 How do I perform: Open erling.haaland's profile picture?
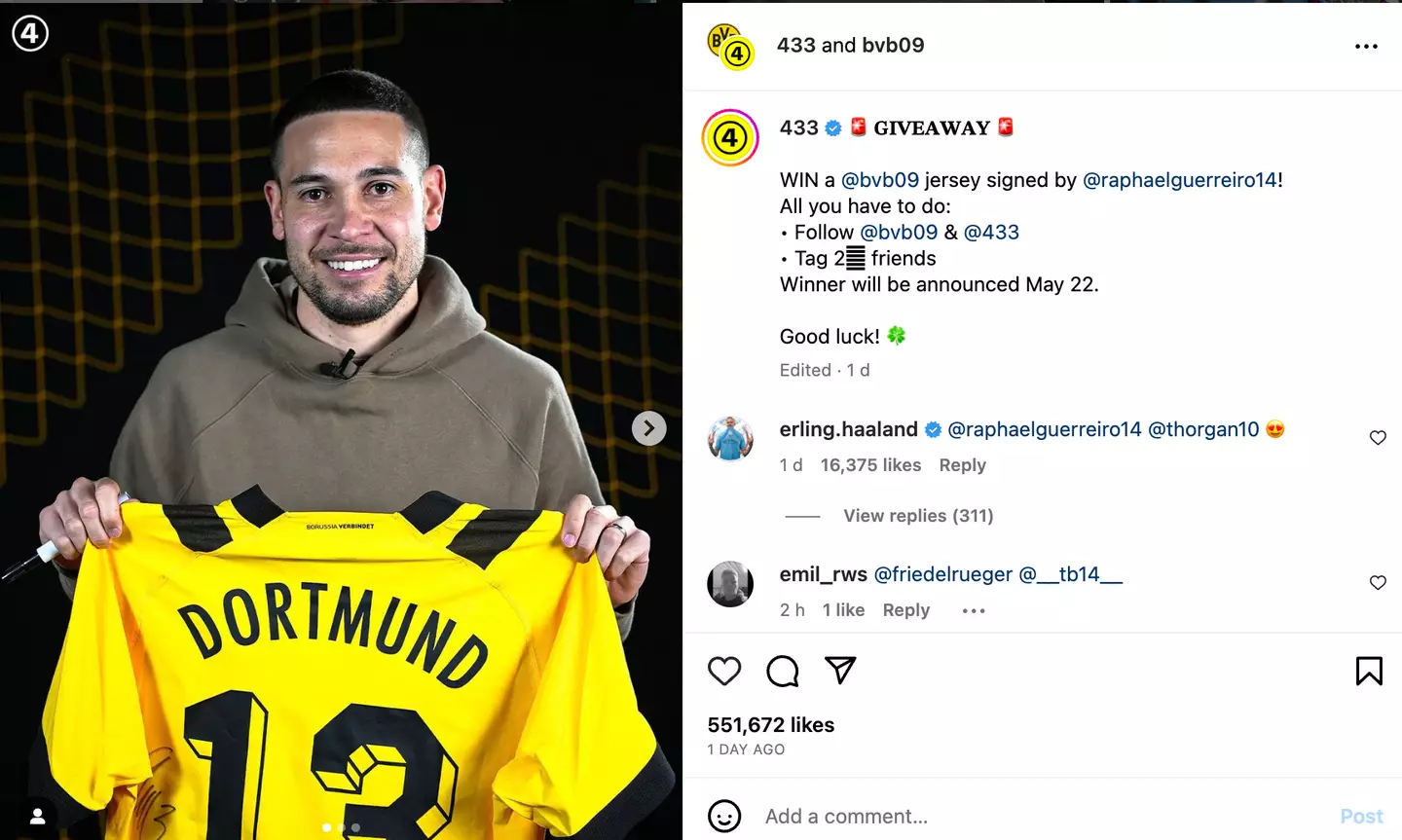click(x=730, y=438)
